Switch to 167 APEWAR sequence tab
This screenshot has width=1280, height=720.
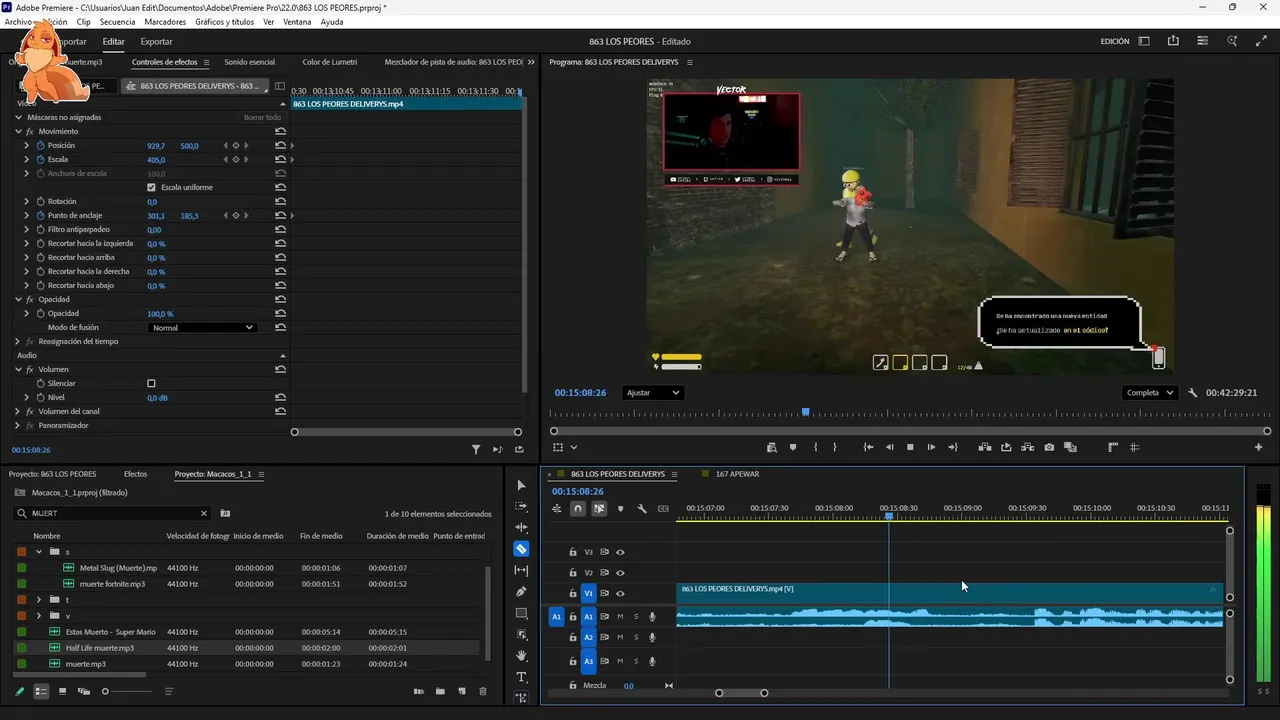point(737,474)
